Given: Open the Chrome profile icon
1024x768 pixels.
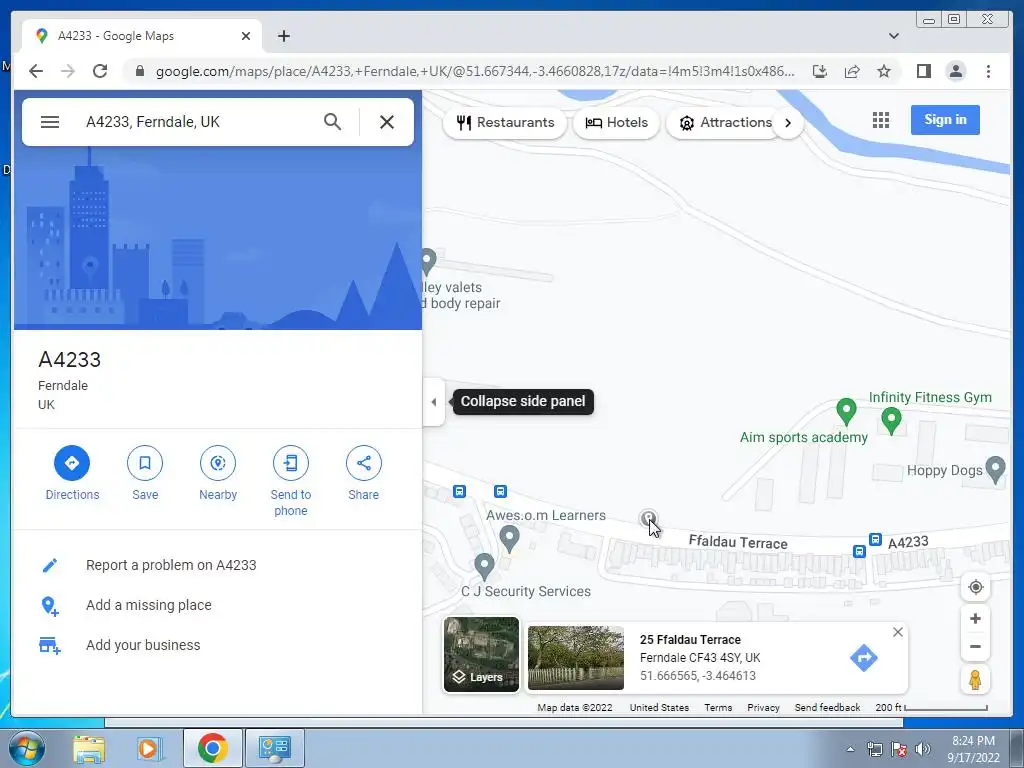Looking at the screenshot, I should [955, 71].
